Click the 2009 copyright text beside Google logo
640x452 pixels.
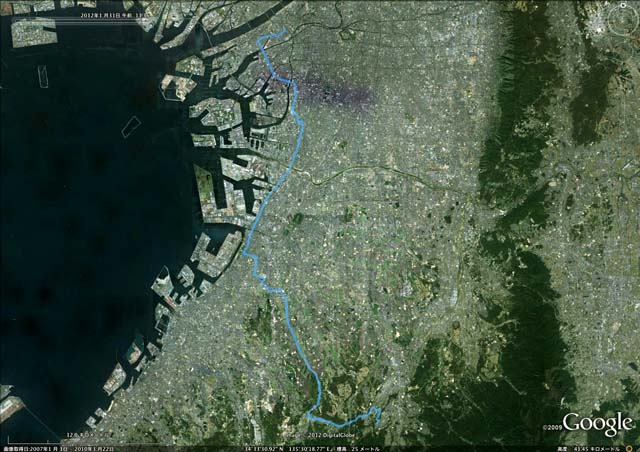click(552, 428)
